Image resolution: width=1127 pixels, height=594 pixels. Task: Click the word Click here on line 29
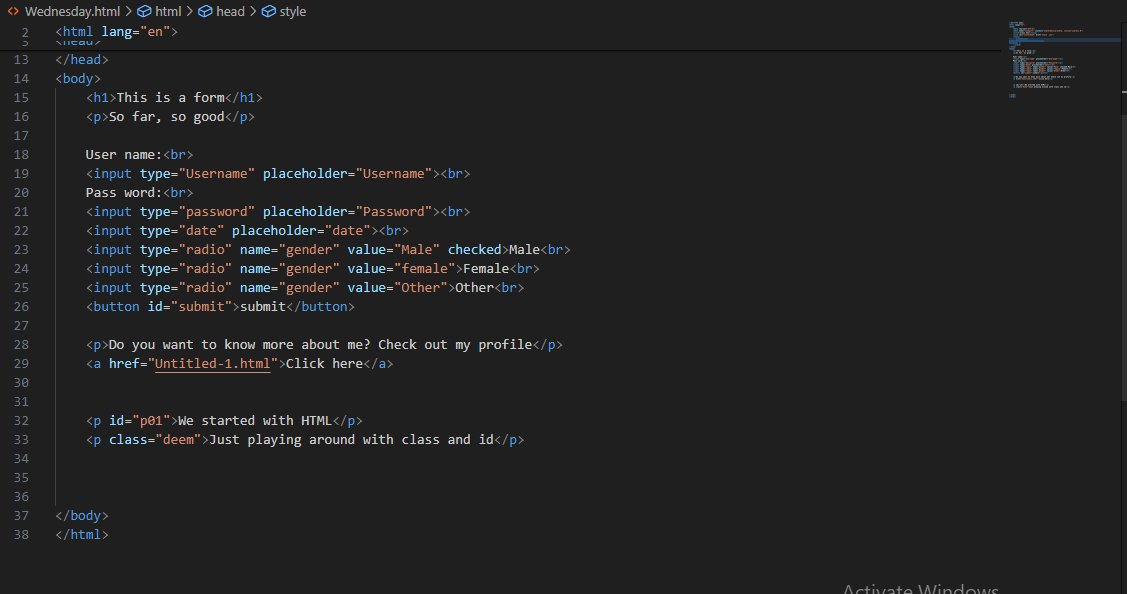(324, 363)
